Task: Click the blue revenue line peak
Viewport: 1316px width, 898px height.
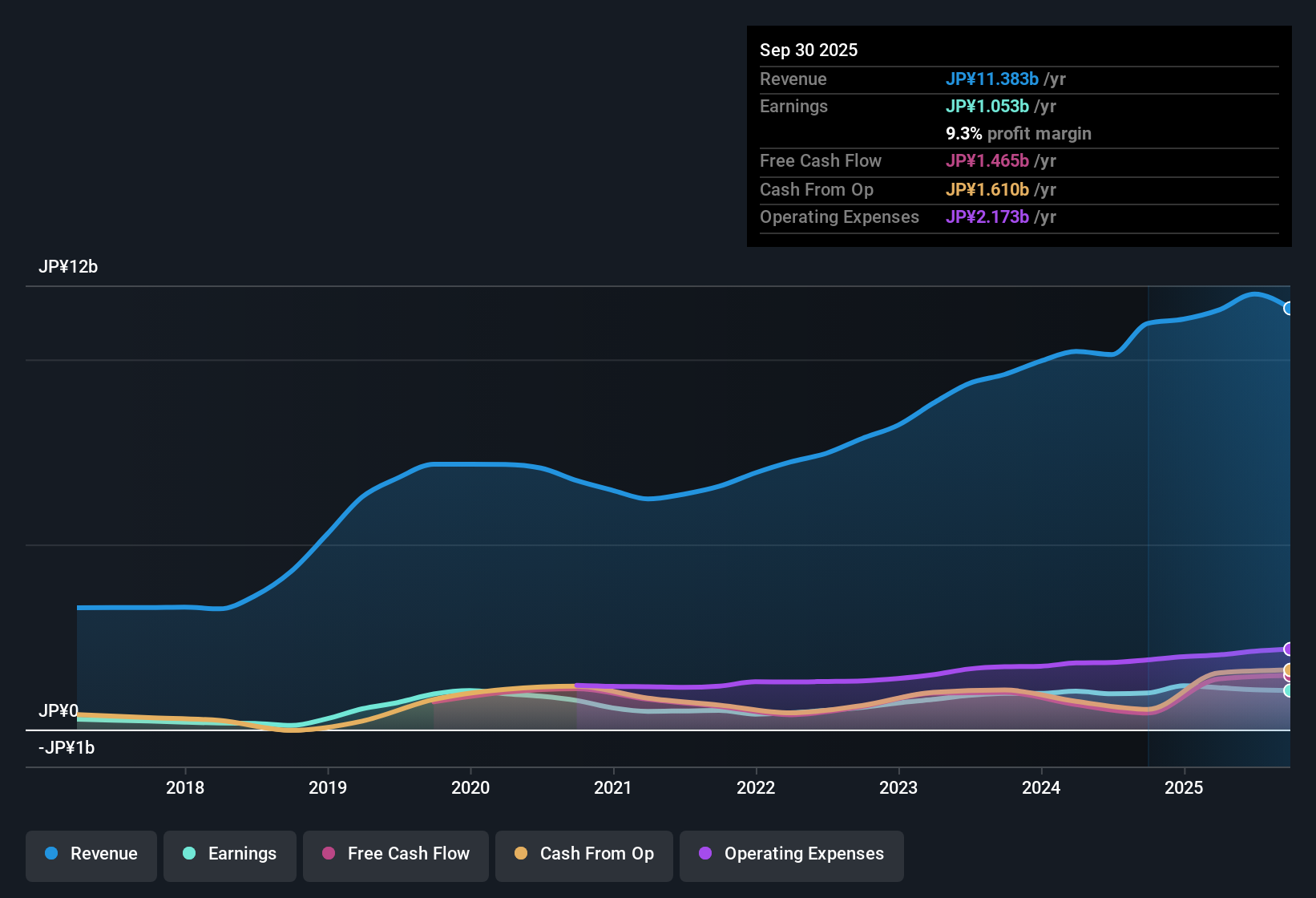Action: tap(1254, 295)
